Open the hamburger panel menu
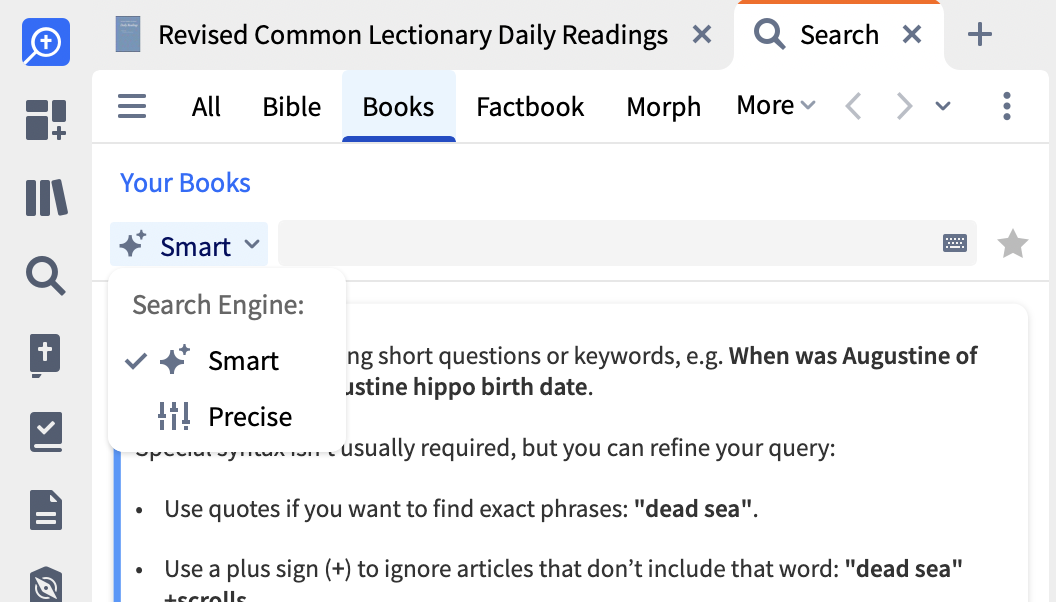Image resolution: width=1056 pixels, height=602 pixels. point(132,106)
